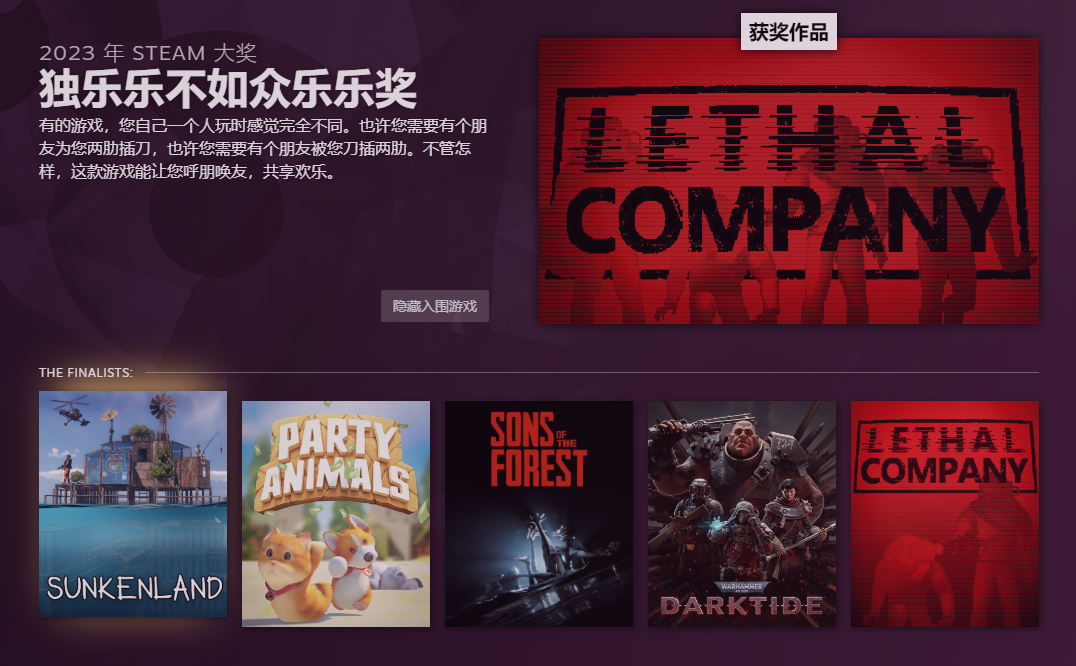Click the award description paragraph text
Viewport: 1076px width, 666px height.
pos(263,148)
